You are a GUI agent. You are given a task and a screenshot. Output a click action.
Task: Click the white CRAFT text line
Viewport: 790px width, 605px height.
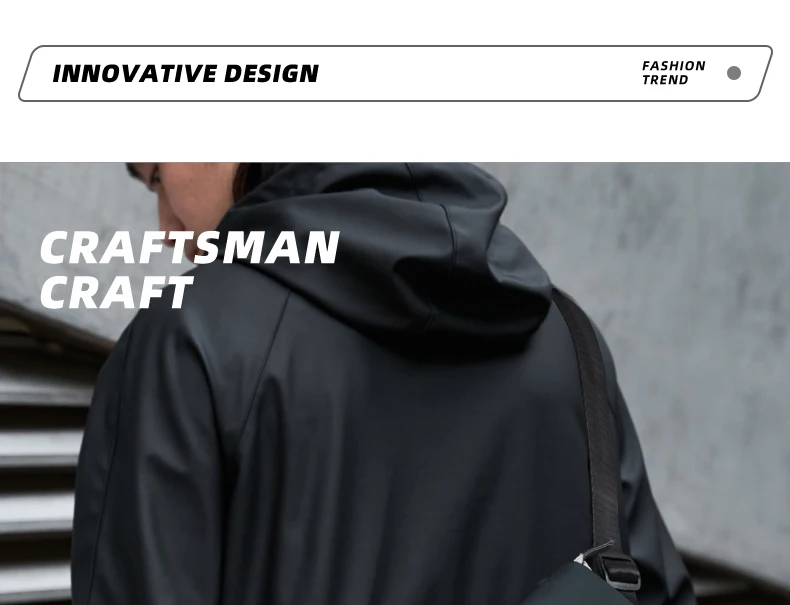tap(116, 292)
